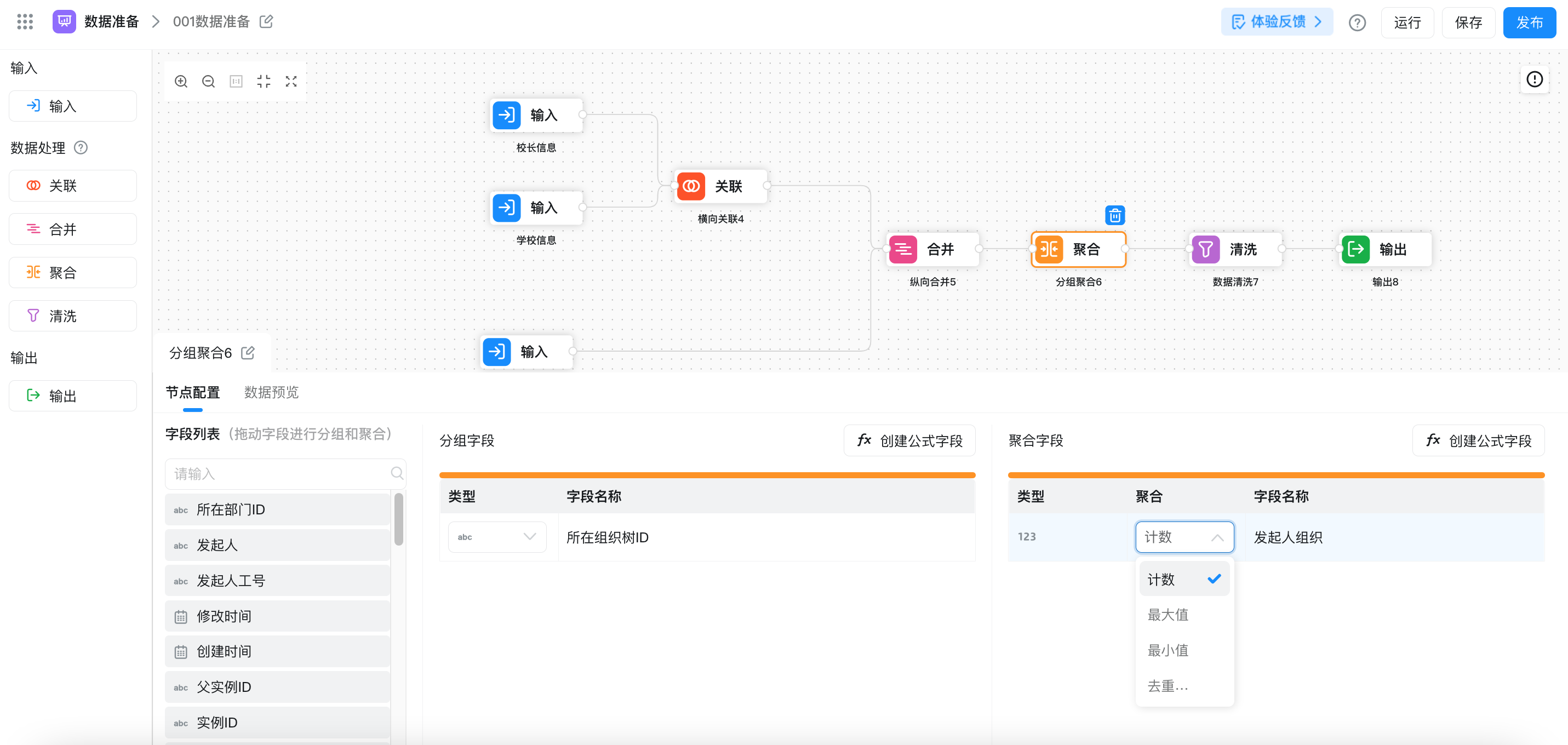
Task: Click the 数据处理 help tooltip icon
Action: (81, 147)
